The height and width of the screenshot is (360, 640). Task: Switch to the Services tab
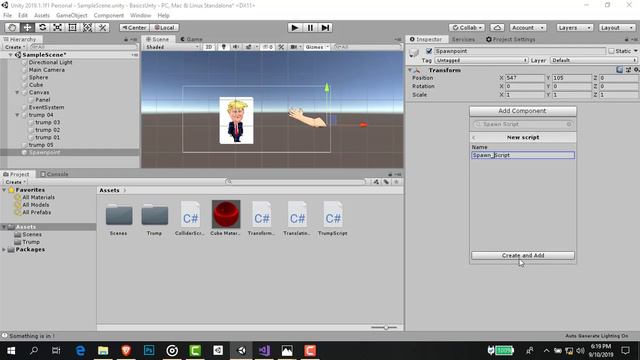pos(463,39)
